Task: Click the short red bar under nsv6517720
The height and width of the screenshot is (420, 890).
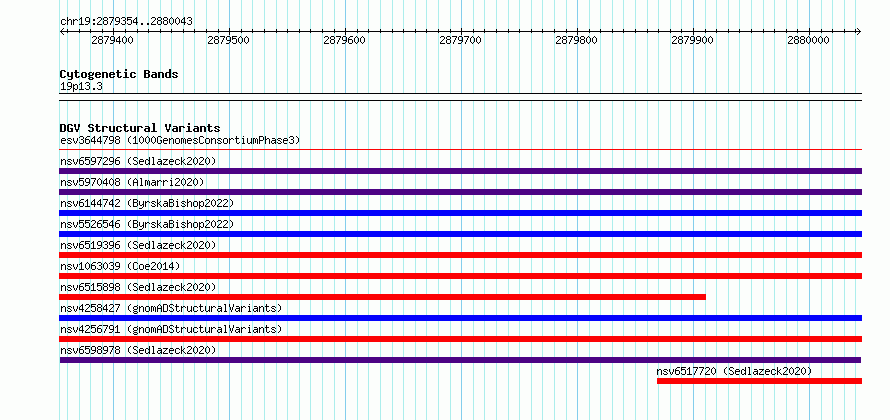Action: [x=759, y=381]
